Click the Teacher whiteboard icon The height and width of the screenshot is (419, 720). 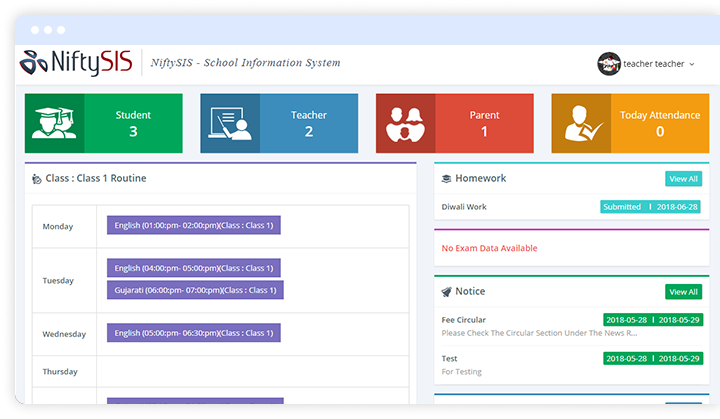[230, 123]
